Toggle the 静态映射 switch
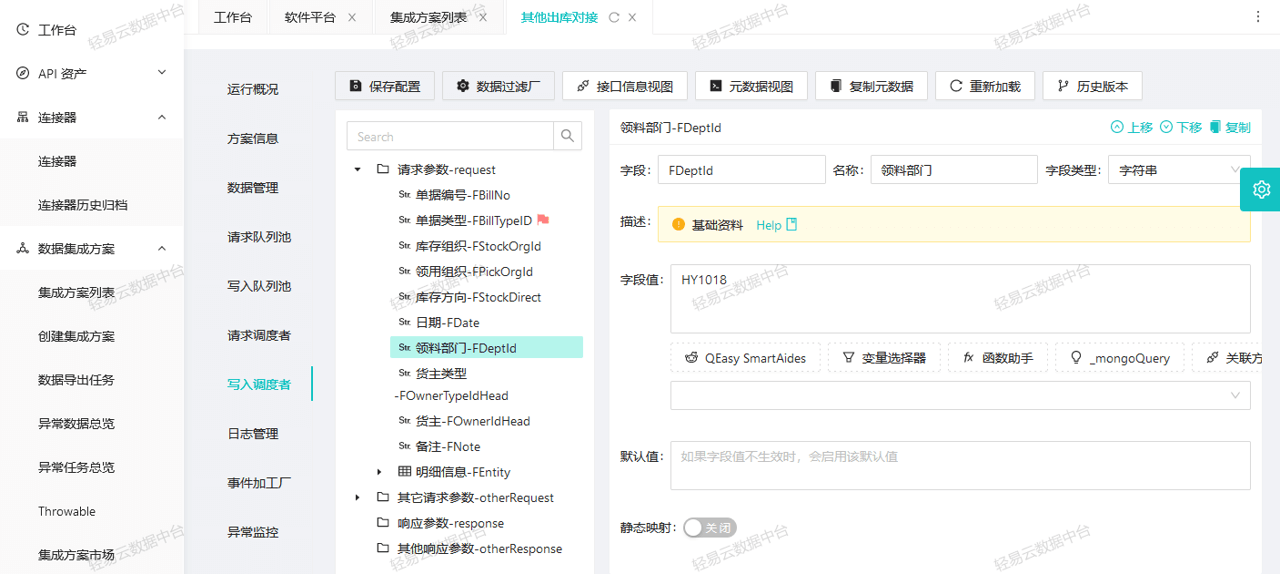1280x574 pixels. pos(710,527)
